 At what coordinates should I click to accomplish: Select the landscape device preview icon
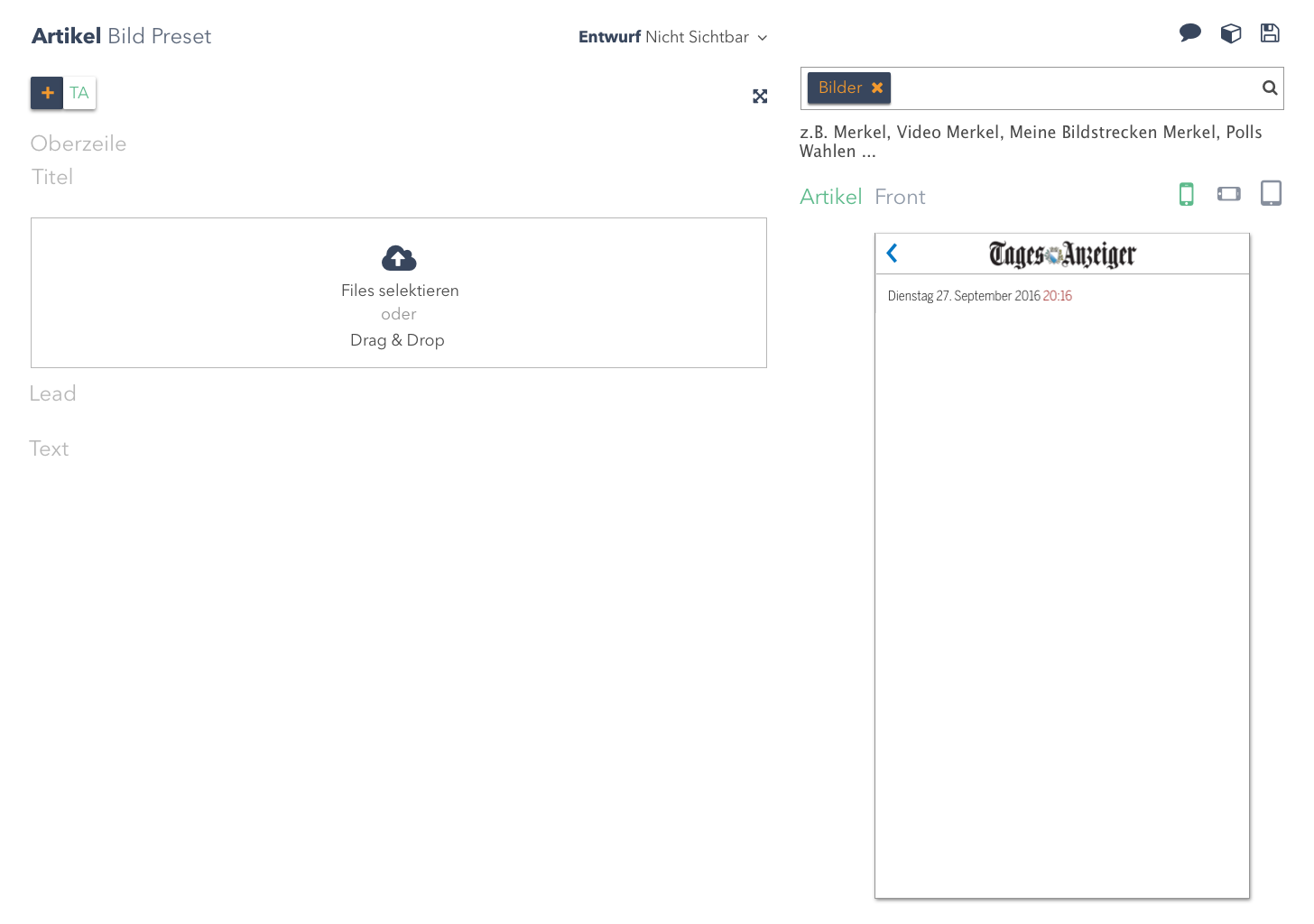(1229, 194)
